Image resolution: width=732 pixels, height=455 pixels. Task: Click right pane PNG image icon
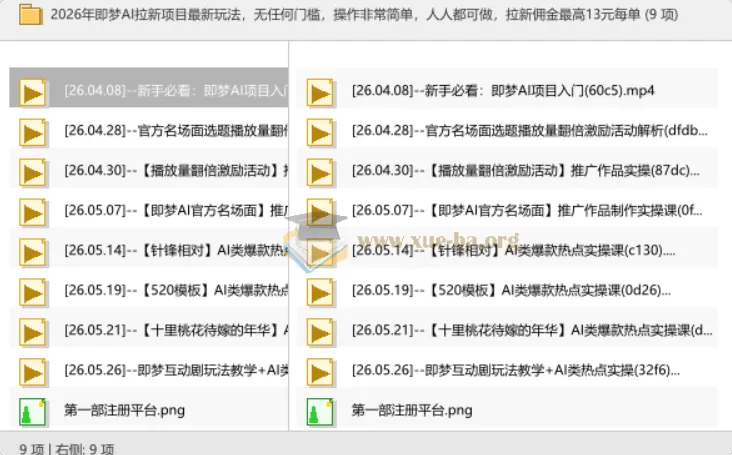tap(320, 412)
